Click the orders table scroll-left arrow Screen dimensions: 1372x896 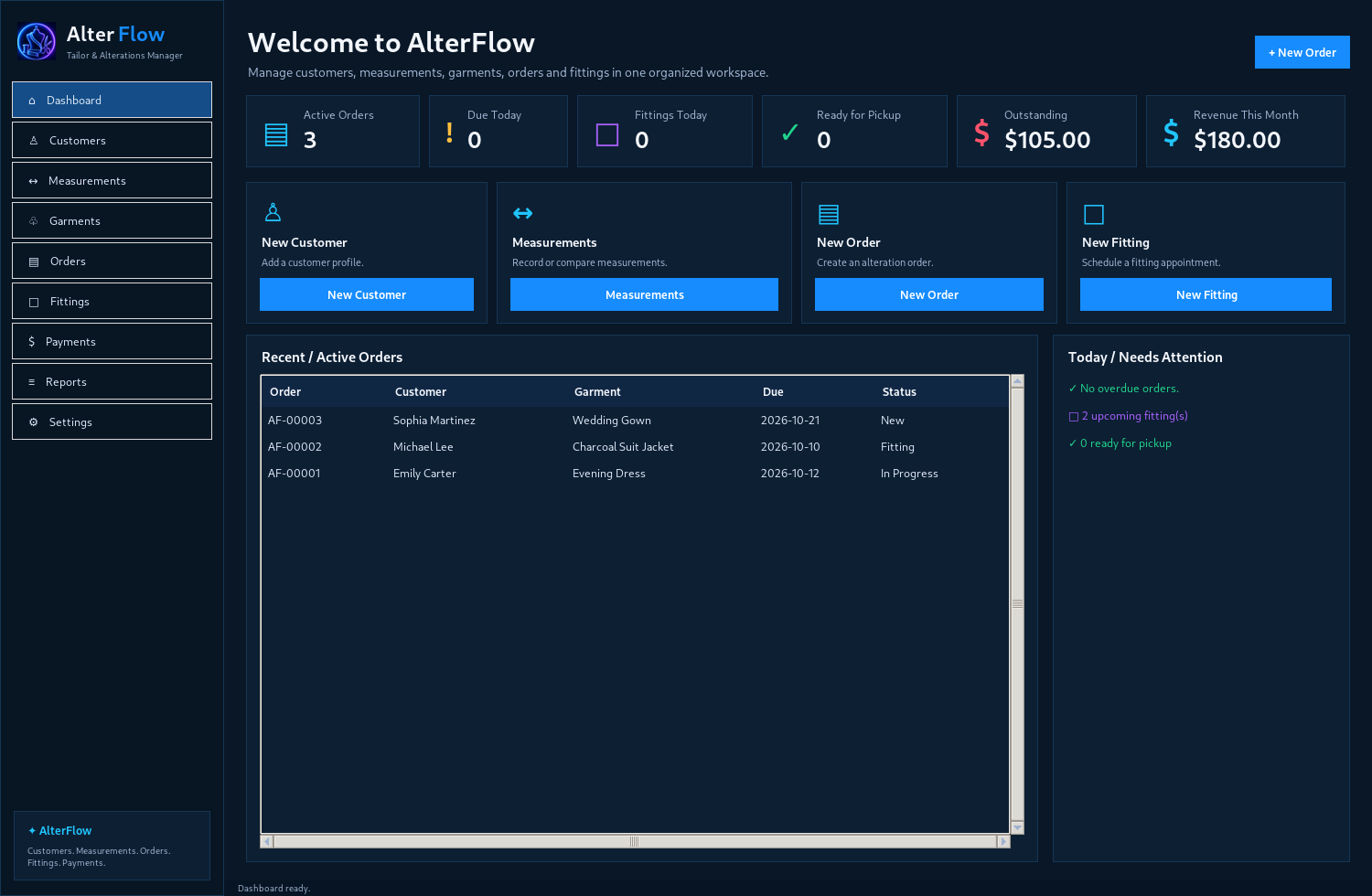coord(266,841)
